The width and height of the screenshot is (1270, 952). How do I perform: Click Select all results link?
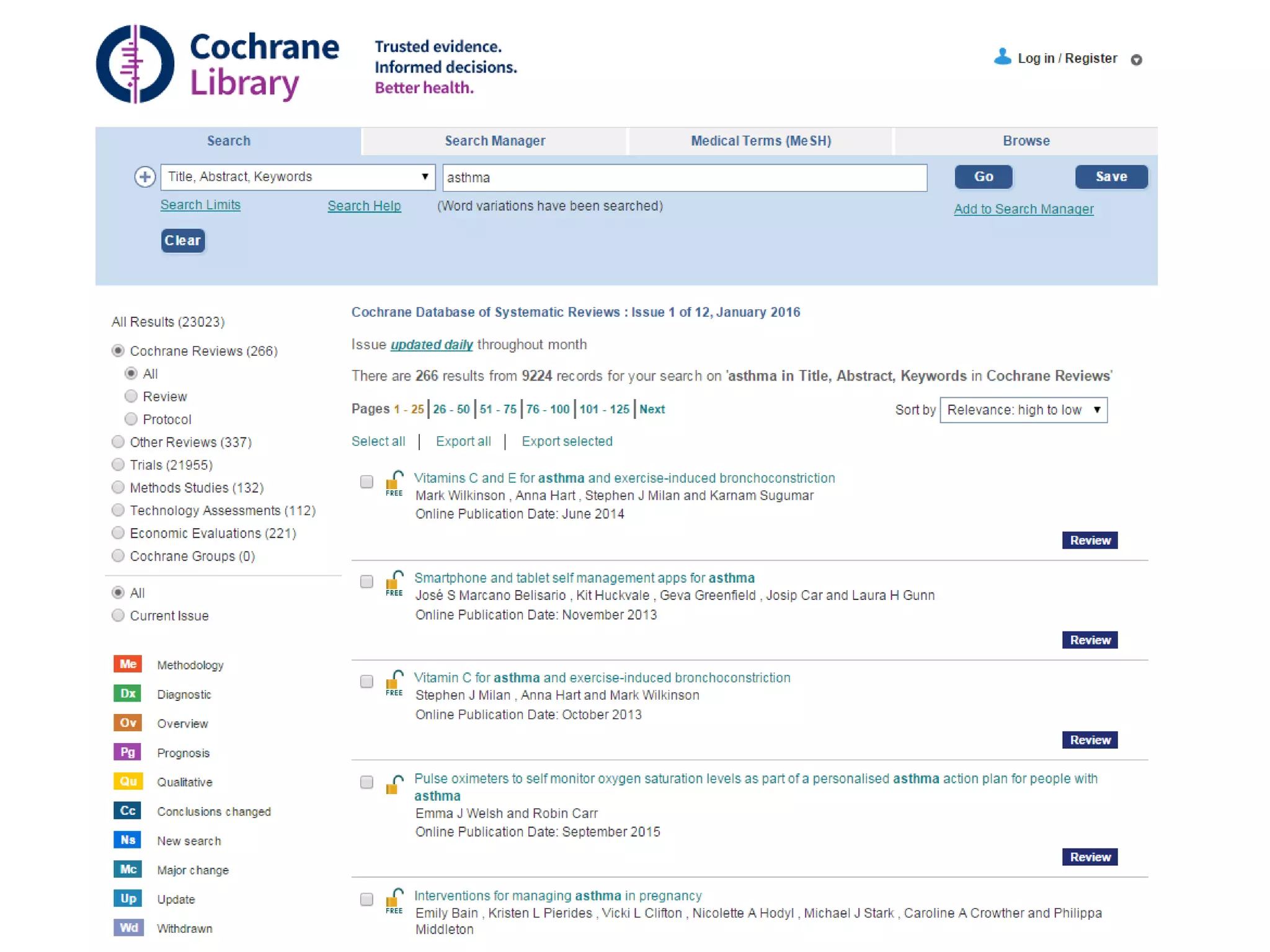tap(378, 441)
